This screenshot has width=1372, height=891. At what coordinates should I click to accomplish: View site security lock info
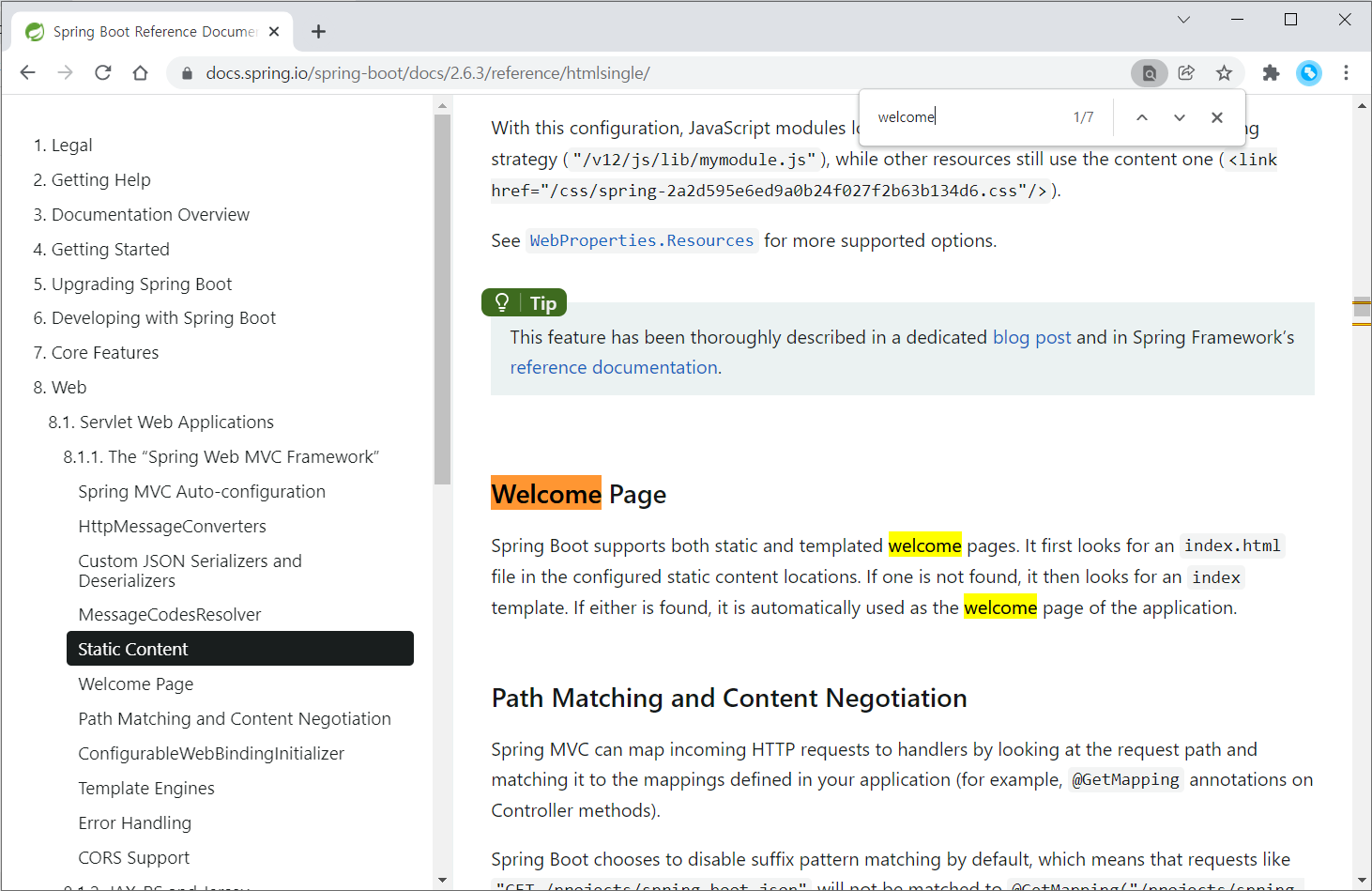187,73
